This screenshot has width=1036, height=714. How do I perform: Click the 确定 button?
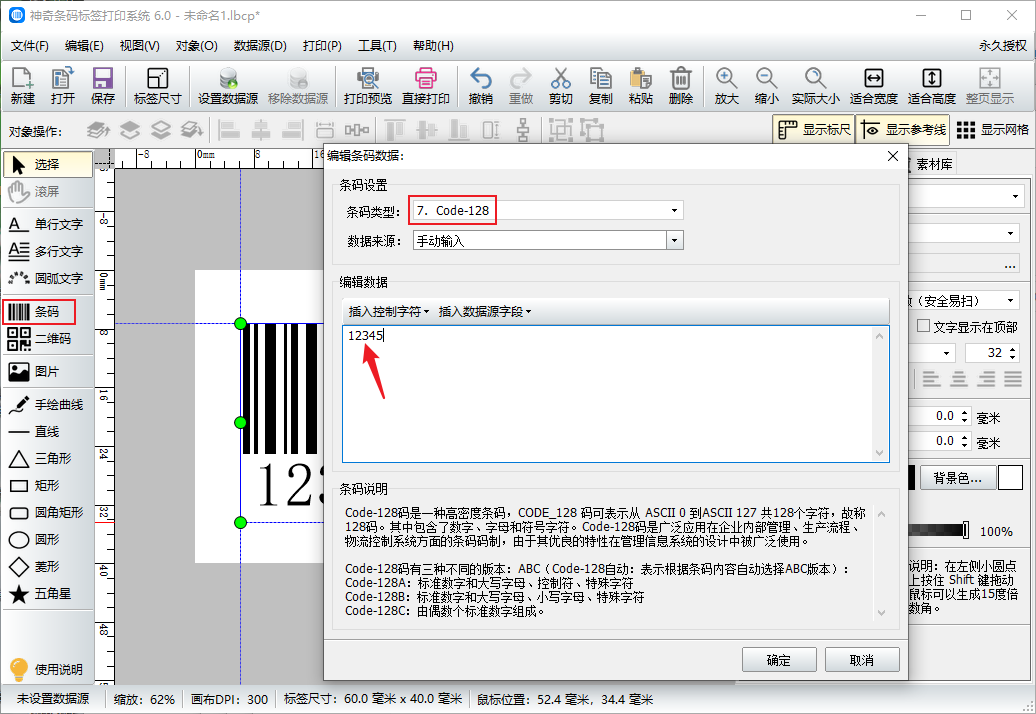click(x=779, y=660)
